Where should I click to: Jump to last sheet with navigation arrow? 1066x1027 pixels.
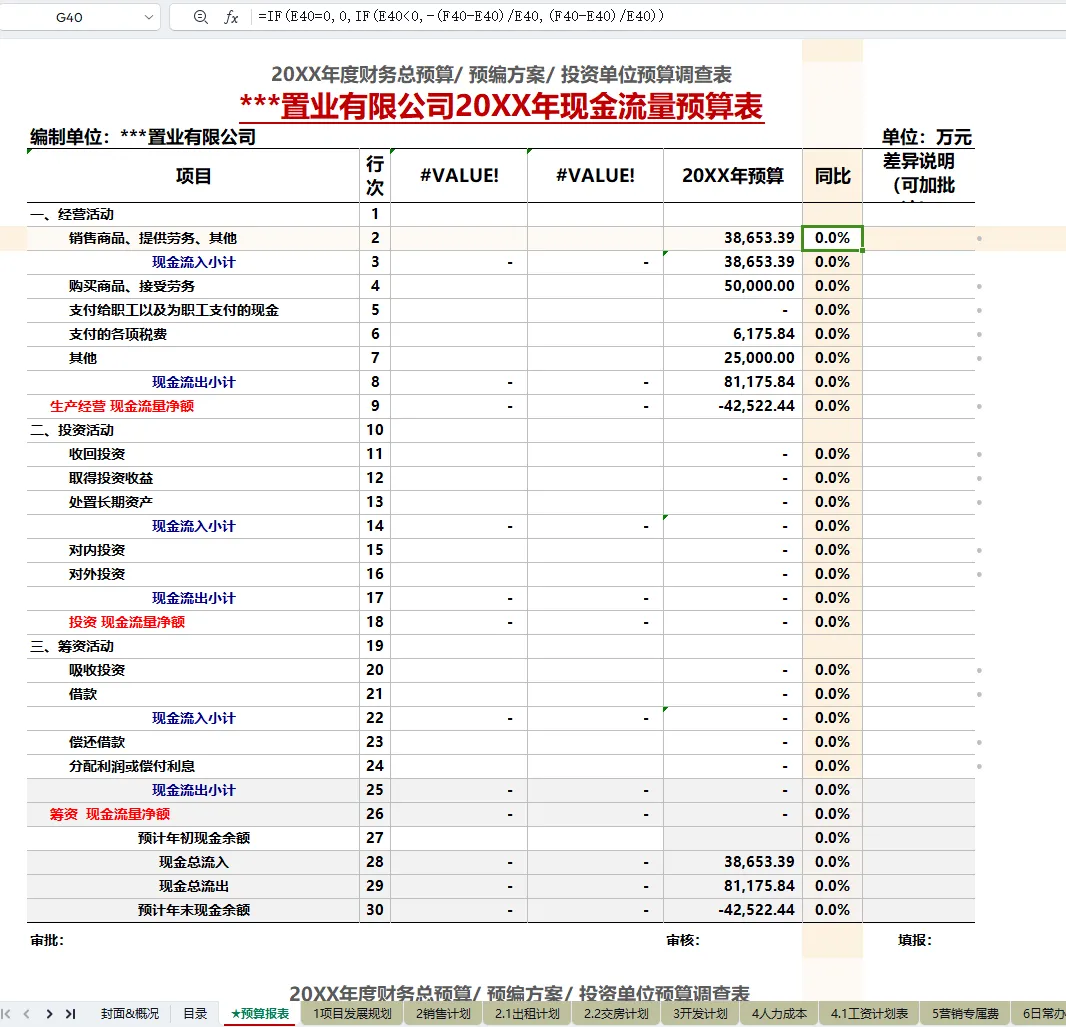click(70, 1013)
